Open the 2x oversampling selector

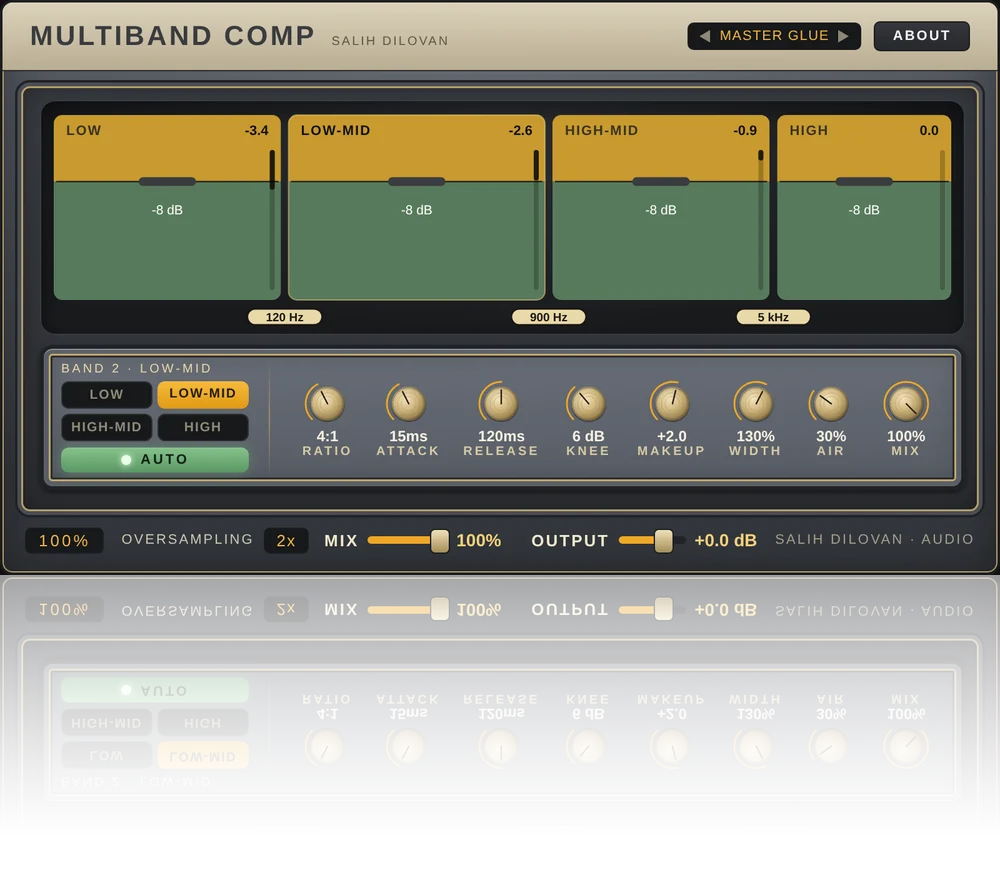point(286,541)
